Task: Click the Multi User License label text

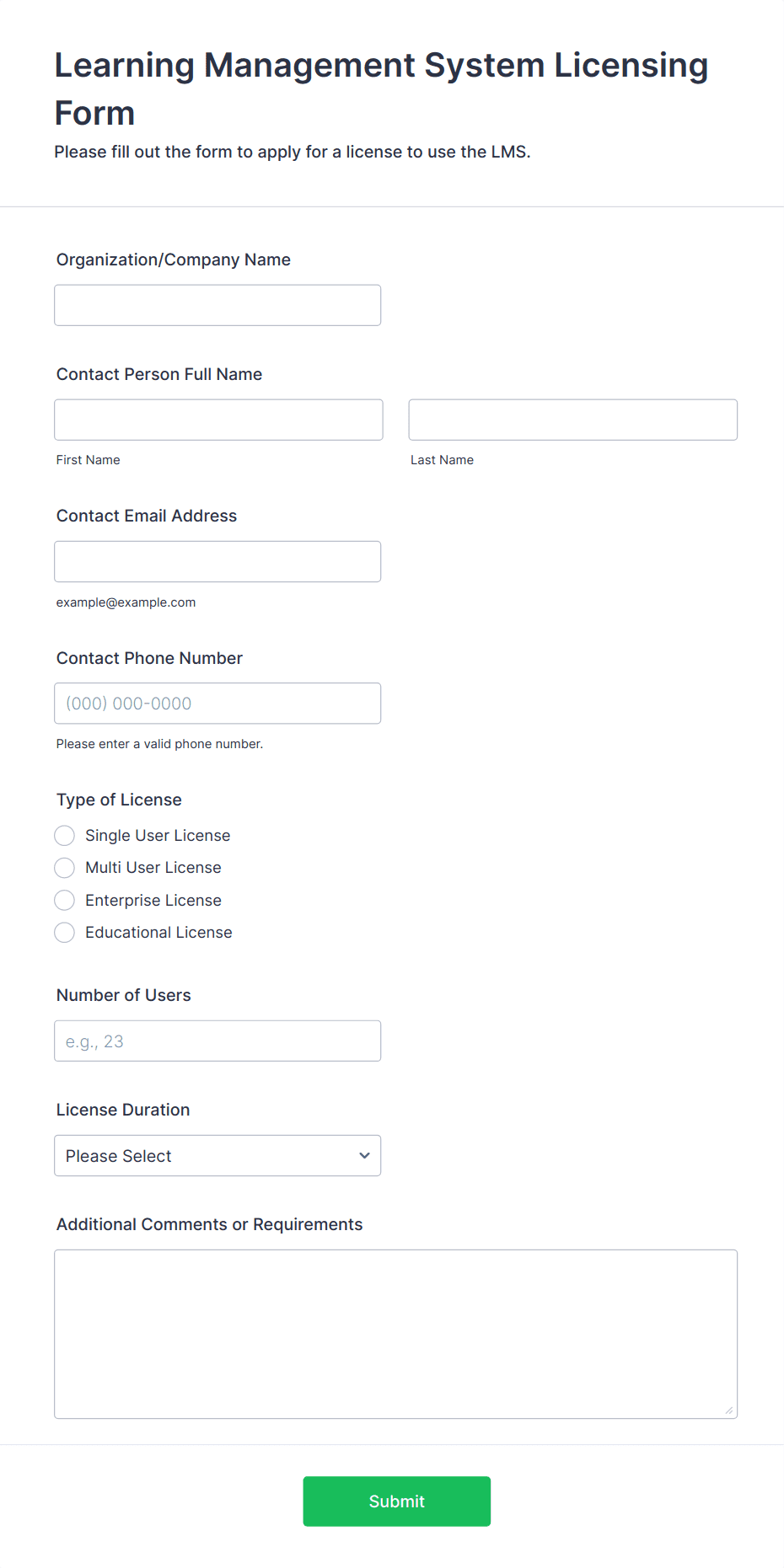Action: [x=153, y=868]
